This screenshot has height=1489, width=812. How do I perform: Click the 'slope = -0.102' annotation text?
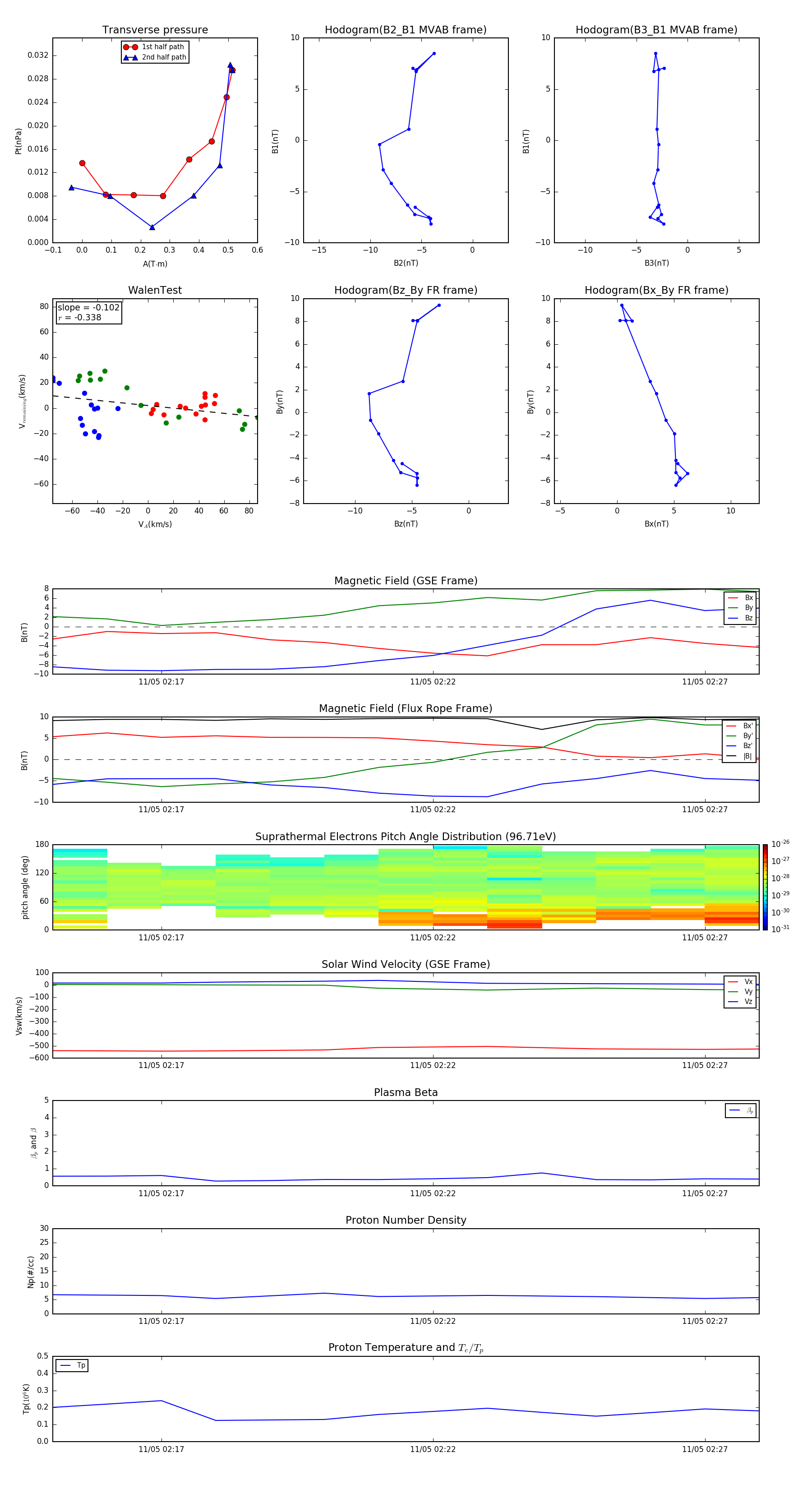click(x=88, y=308)
